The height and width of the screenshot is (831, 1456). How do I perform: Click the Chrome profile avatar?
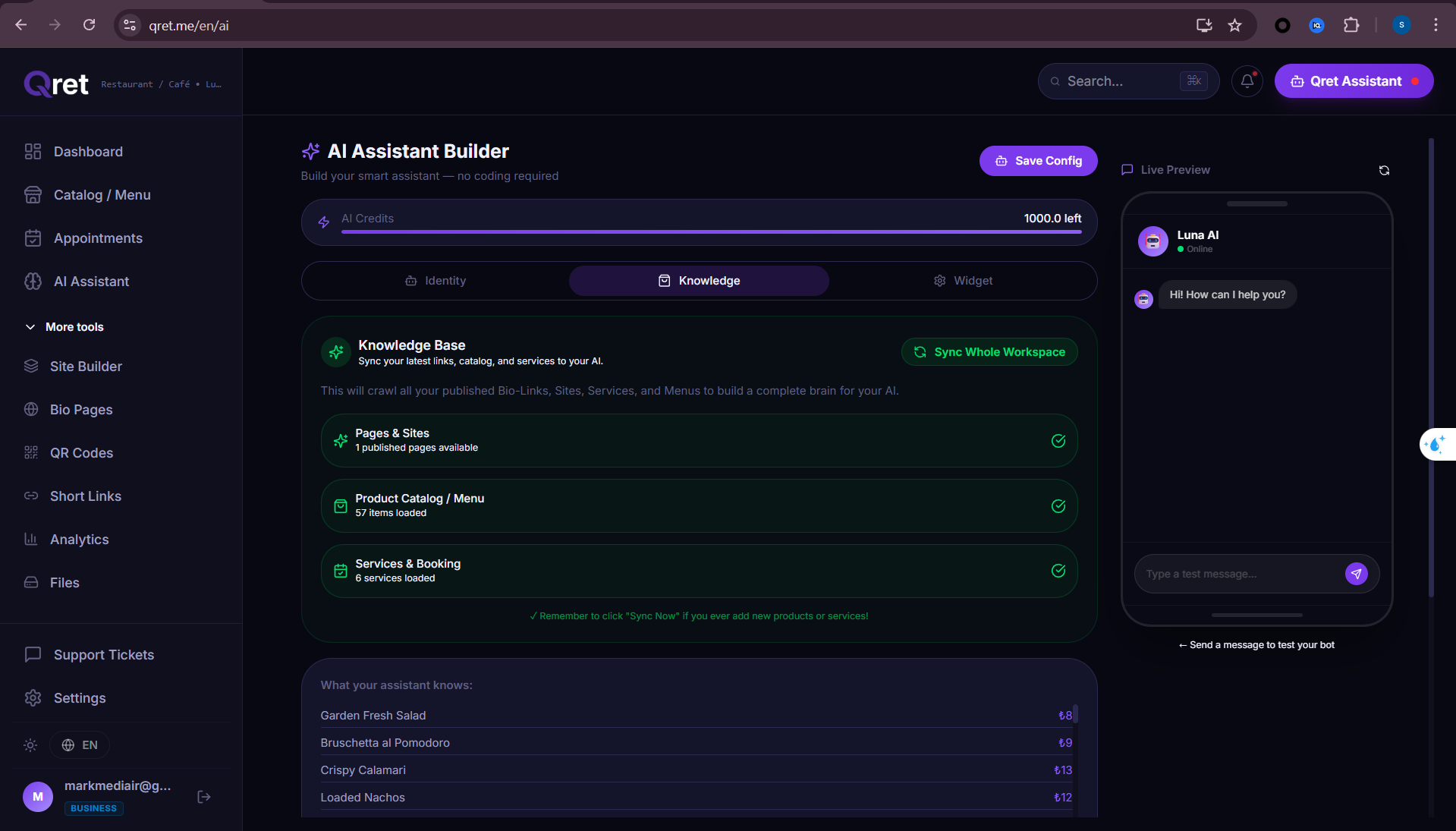(x=1401, y=25)
